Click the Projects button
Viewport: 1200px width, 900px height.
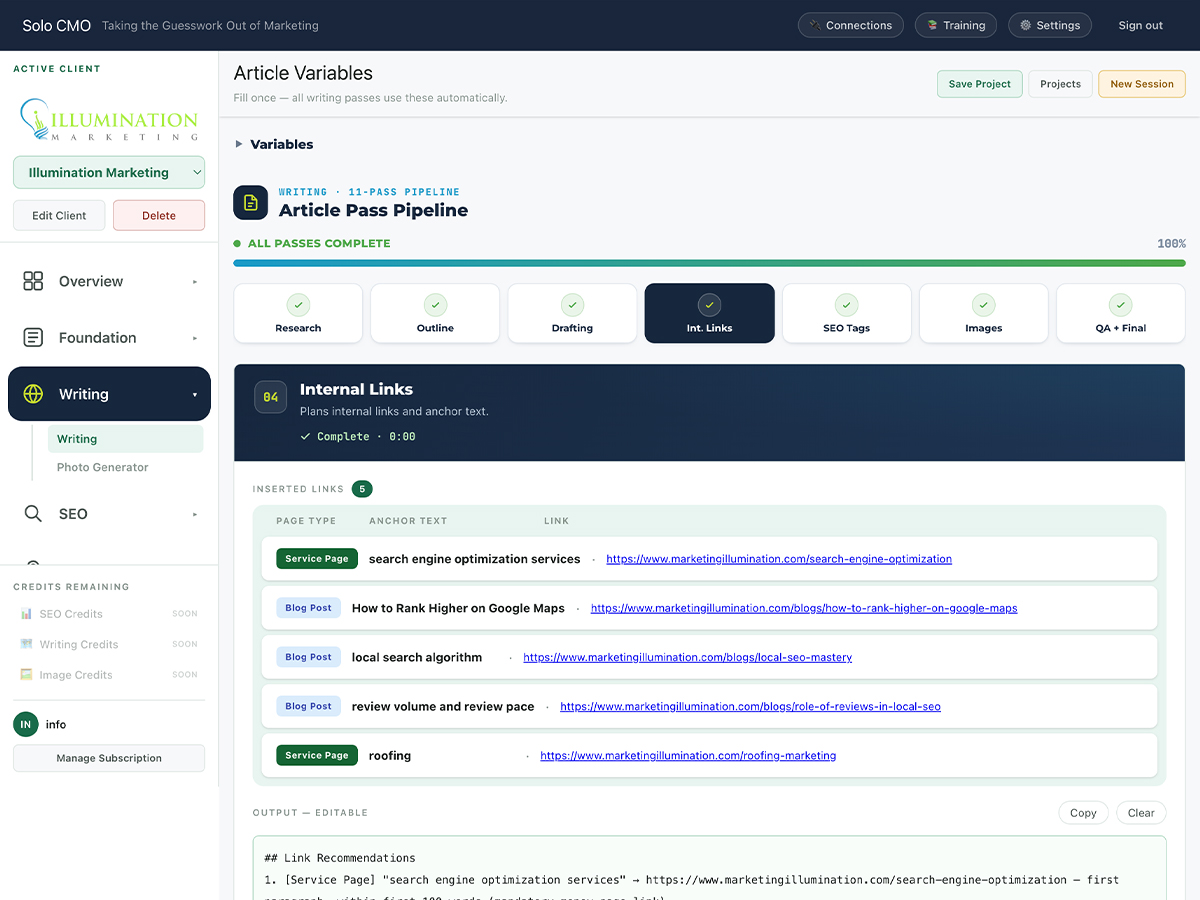pyautogui.click(x=1060, y=84)
